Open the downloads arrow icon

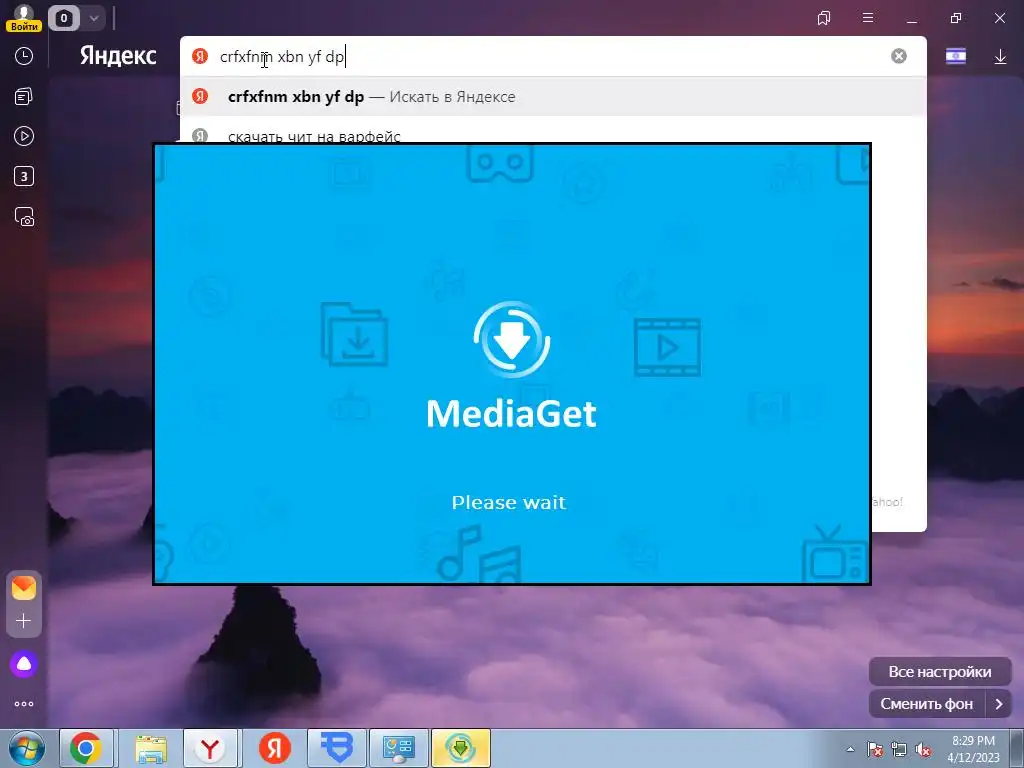click(x=1000, y=57)
